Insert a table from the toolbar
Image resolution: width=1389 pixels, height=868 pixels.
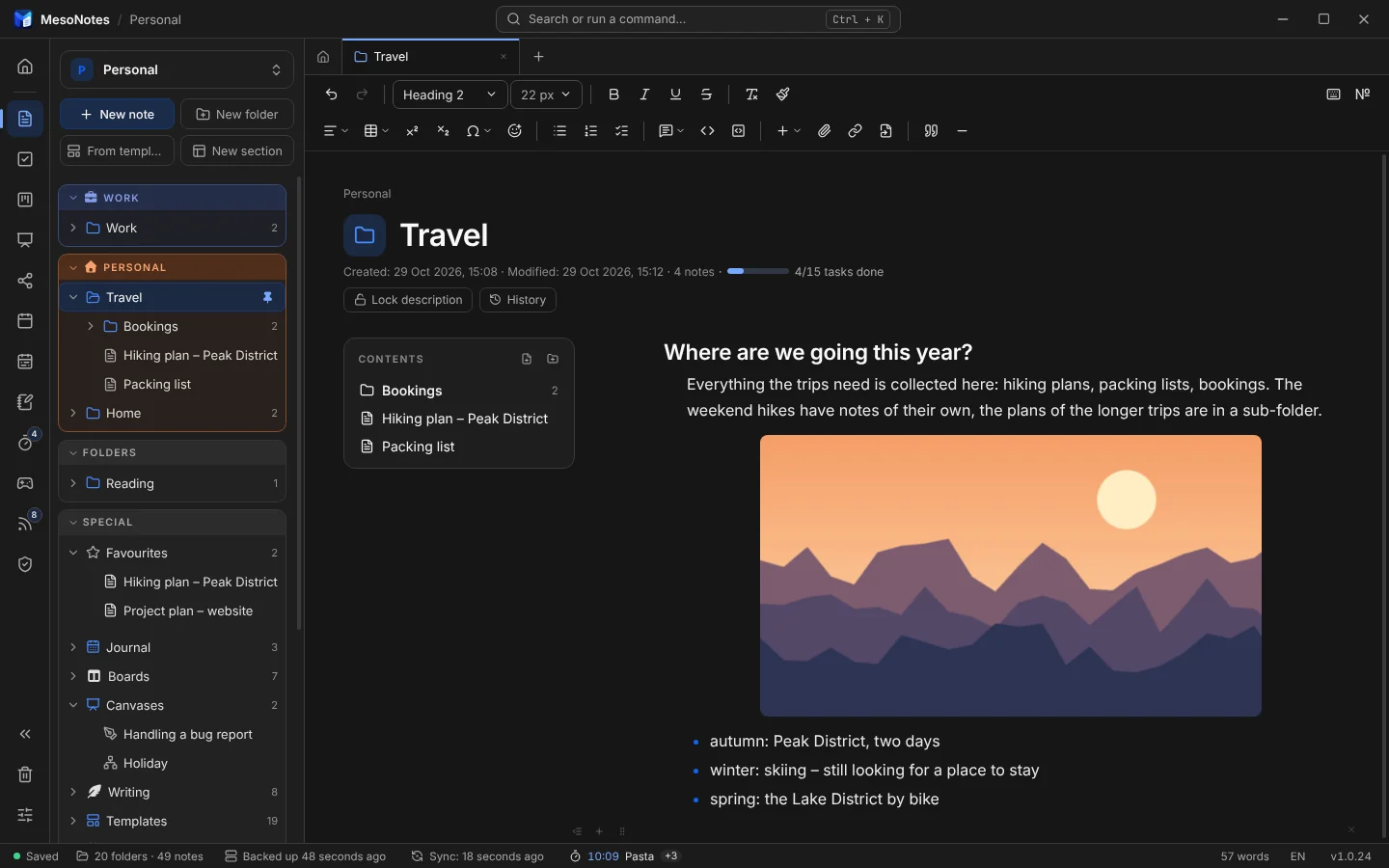375,131
